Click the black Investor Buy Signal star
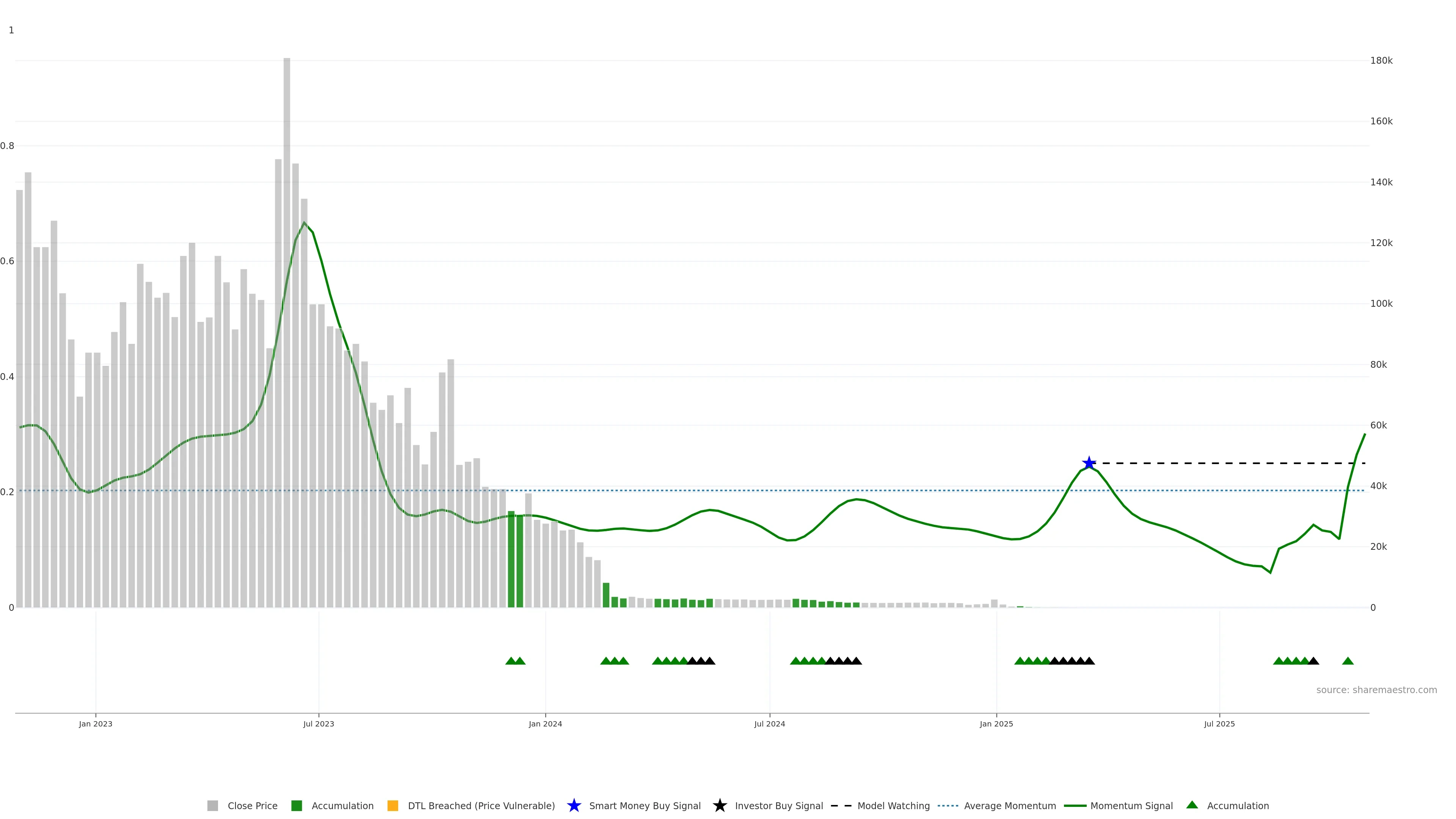Image resolution: width=1456 pixels, height=819 pixels. [x=720, y=806]
